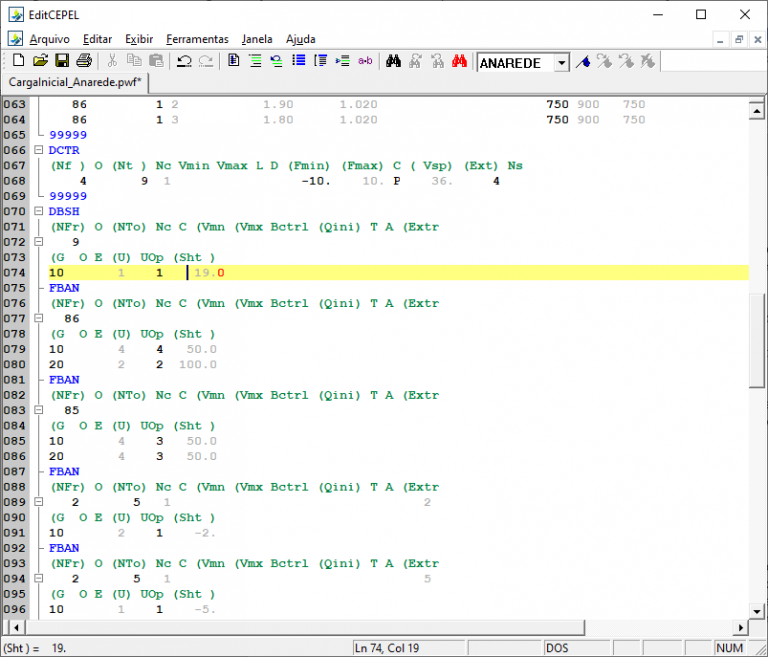Collapse the DCTR block at line 066
The image size is (768, 657).
coord(40,150)
